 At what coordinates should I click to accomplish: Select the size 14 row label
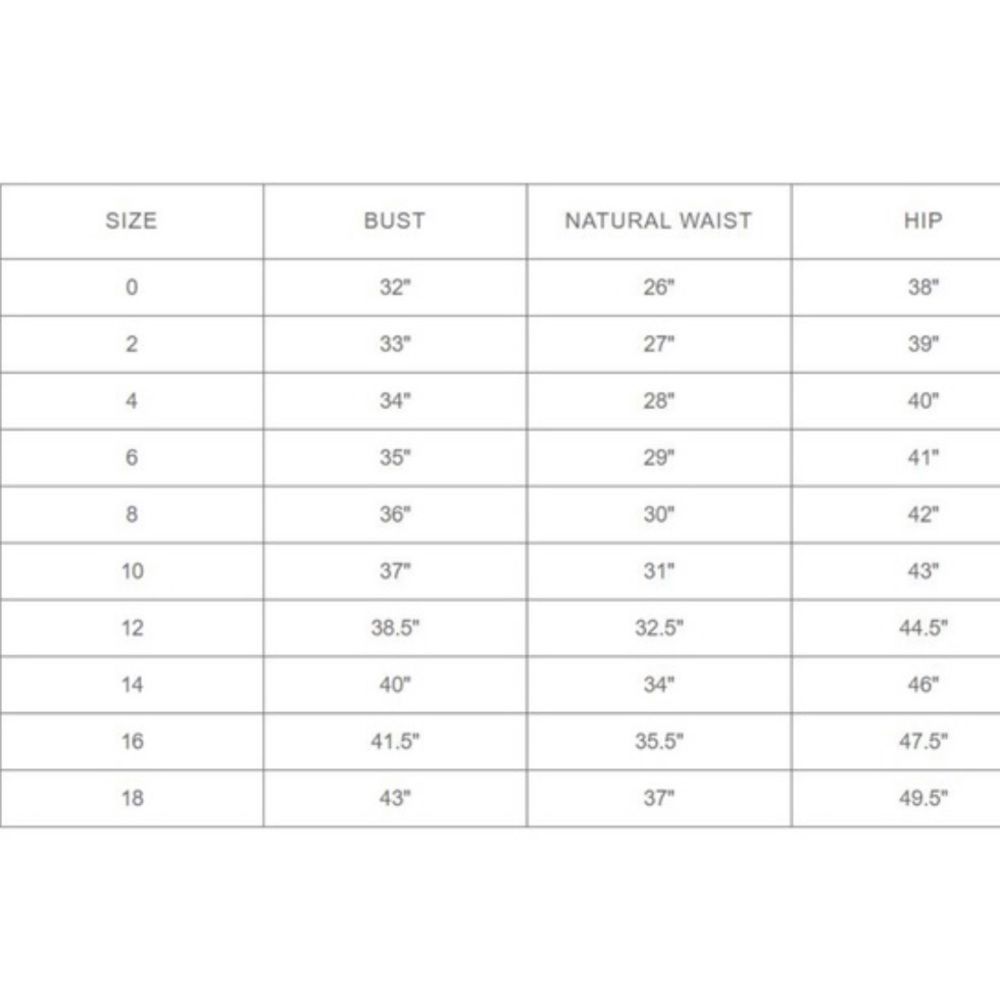132,684
